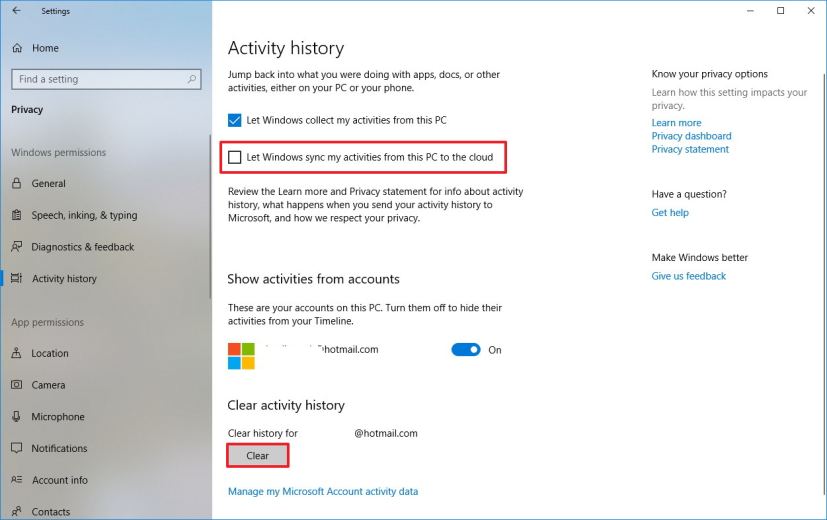Click the Activity history heading

click(x=286, y=48)
